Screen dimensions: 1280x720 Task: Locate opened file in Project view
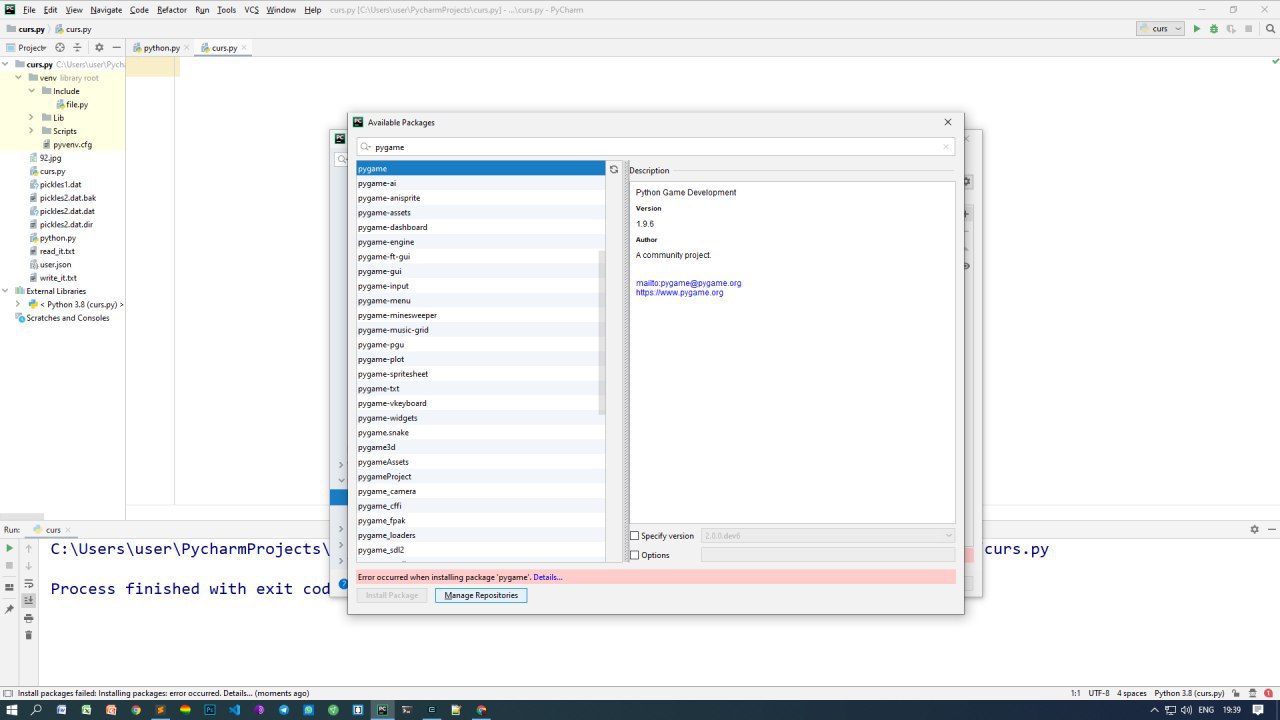pyautogui.click(x=60, y=47)
